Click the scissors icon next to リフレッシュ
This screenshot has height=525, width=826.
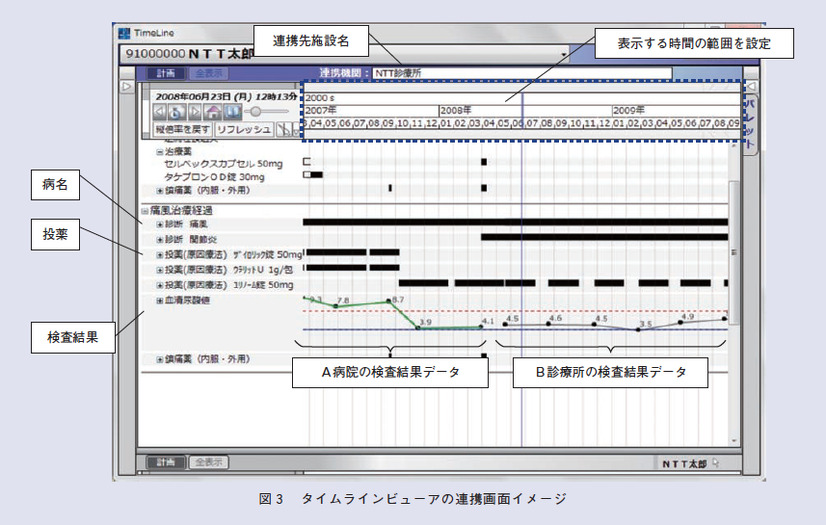click(284, 130)
